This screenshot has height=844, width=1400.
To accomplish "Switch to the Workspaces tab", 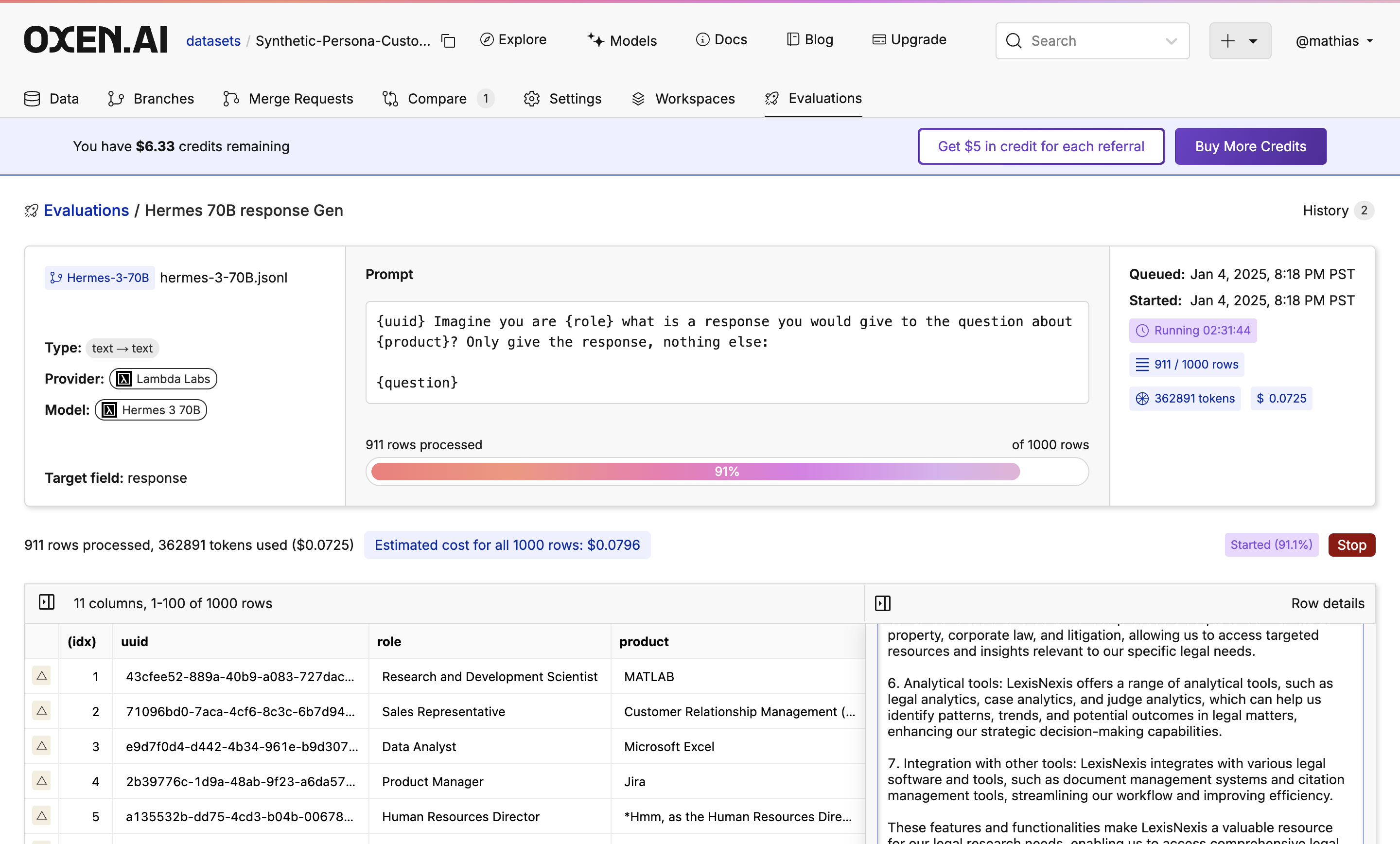I will click(x=683, y=99).
